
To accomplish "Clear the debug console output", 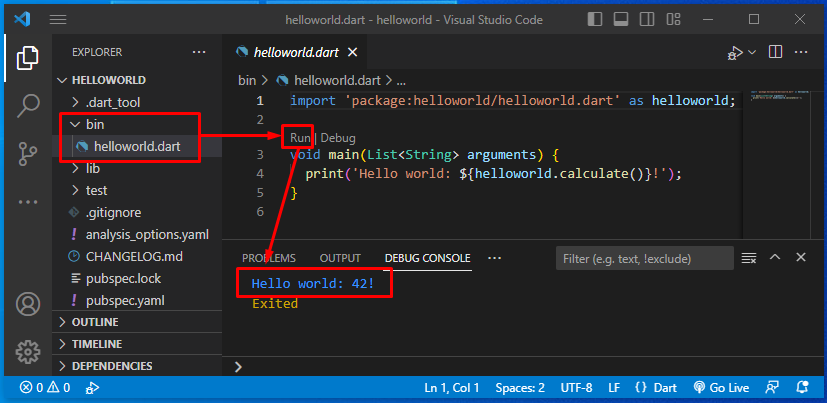I will click(x=749, y=258).
